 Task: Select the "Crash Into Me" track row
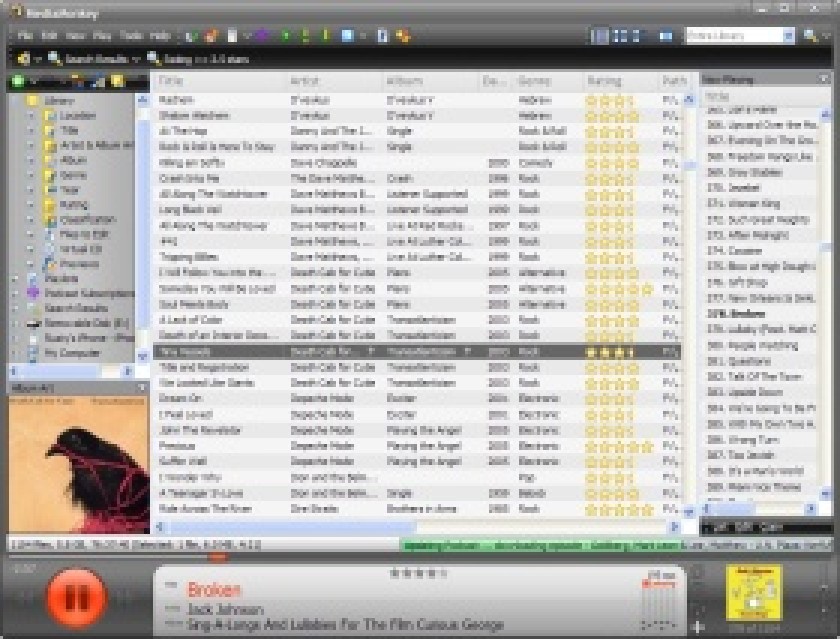417,178
